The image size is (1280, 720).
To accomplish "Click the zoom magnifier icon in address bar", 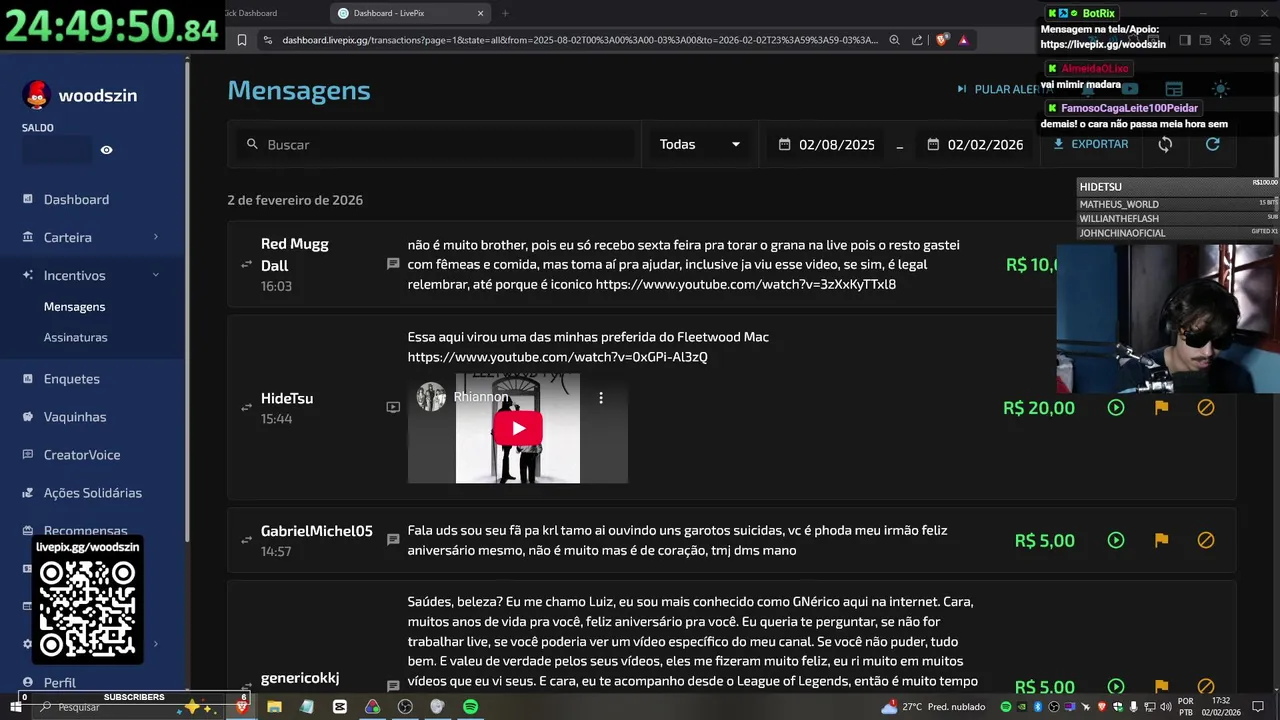I will [895, 40].
